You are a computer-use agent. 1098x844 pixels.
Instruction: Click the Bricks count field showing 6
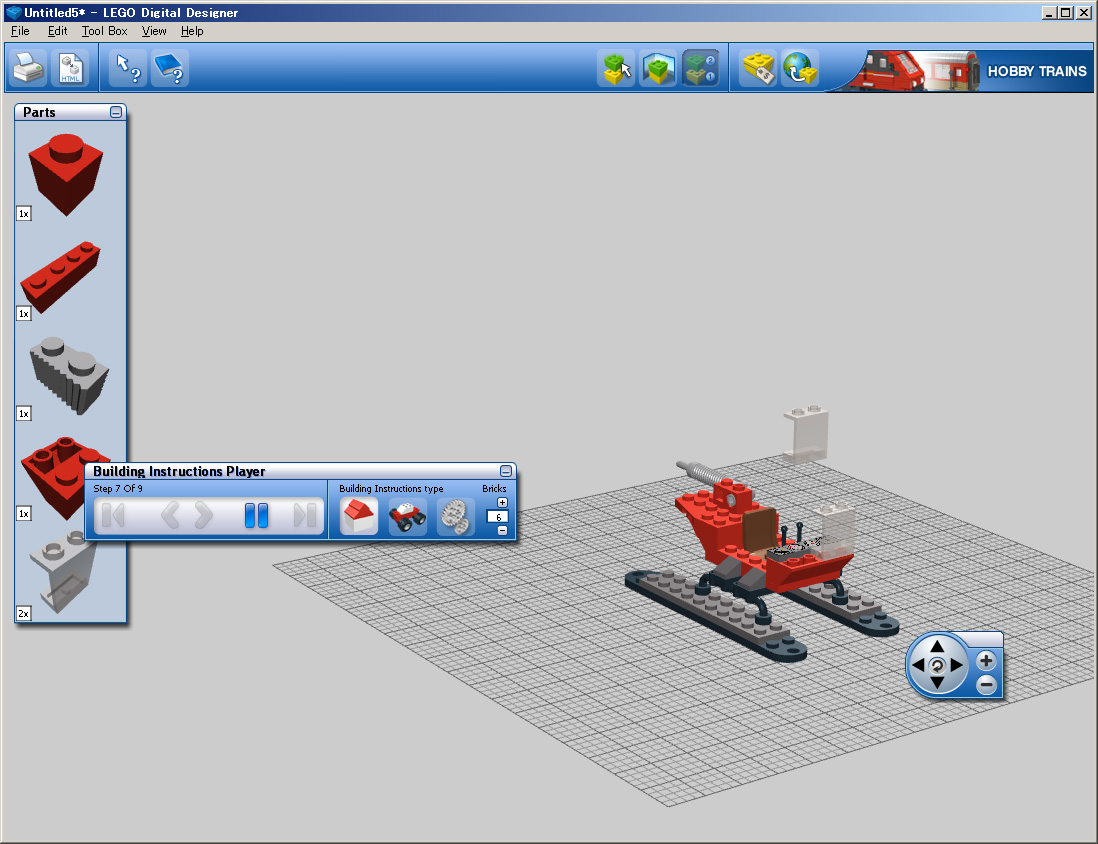498,517
